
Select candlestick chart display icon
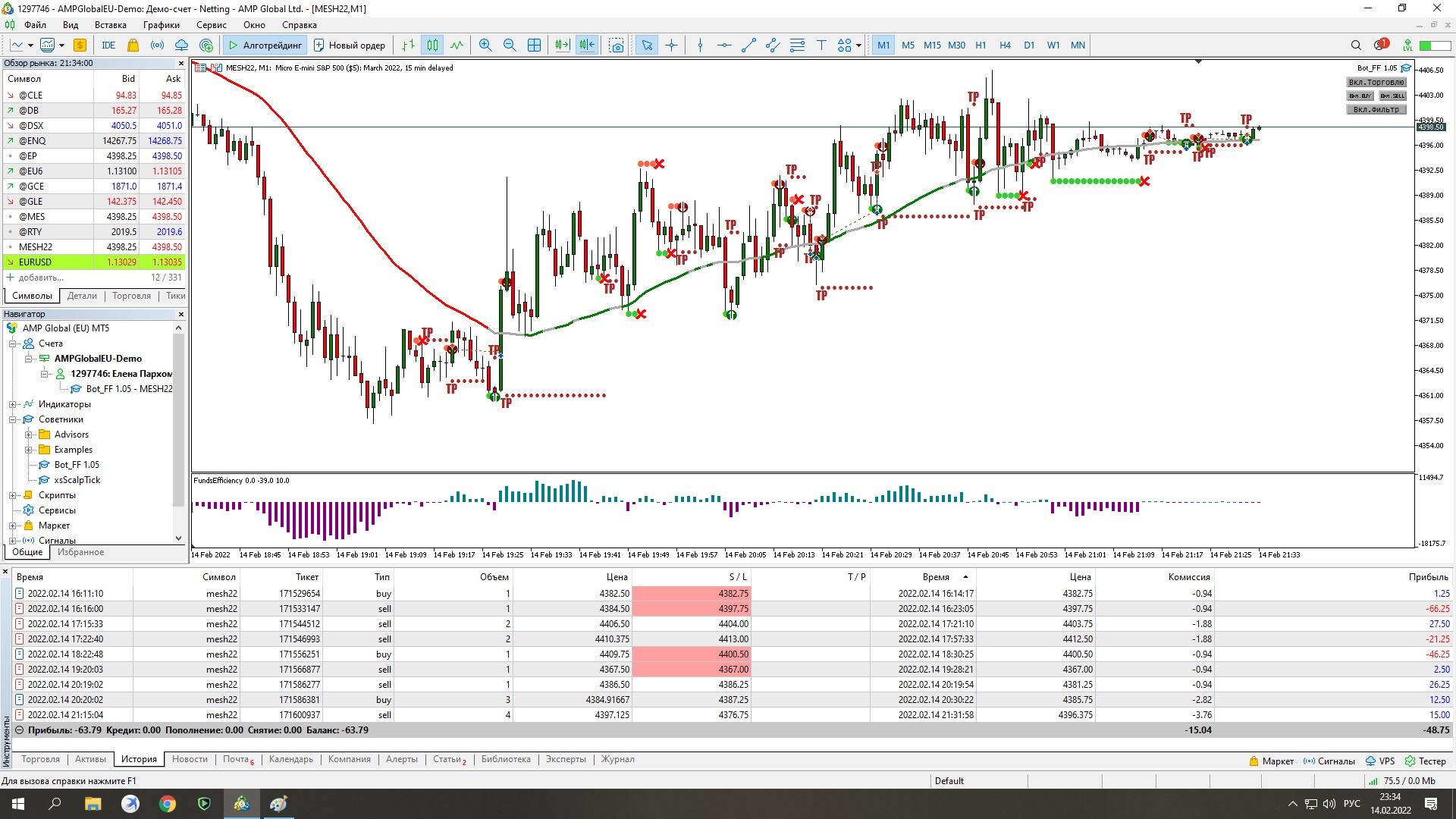click(432, 45)
